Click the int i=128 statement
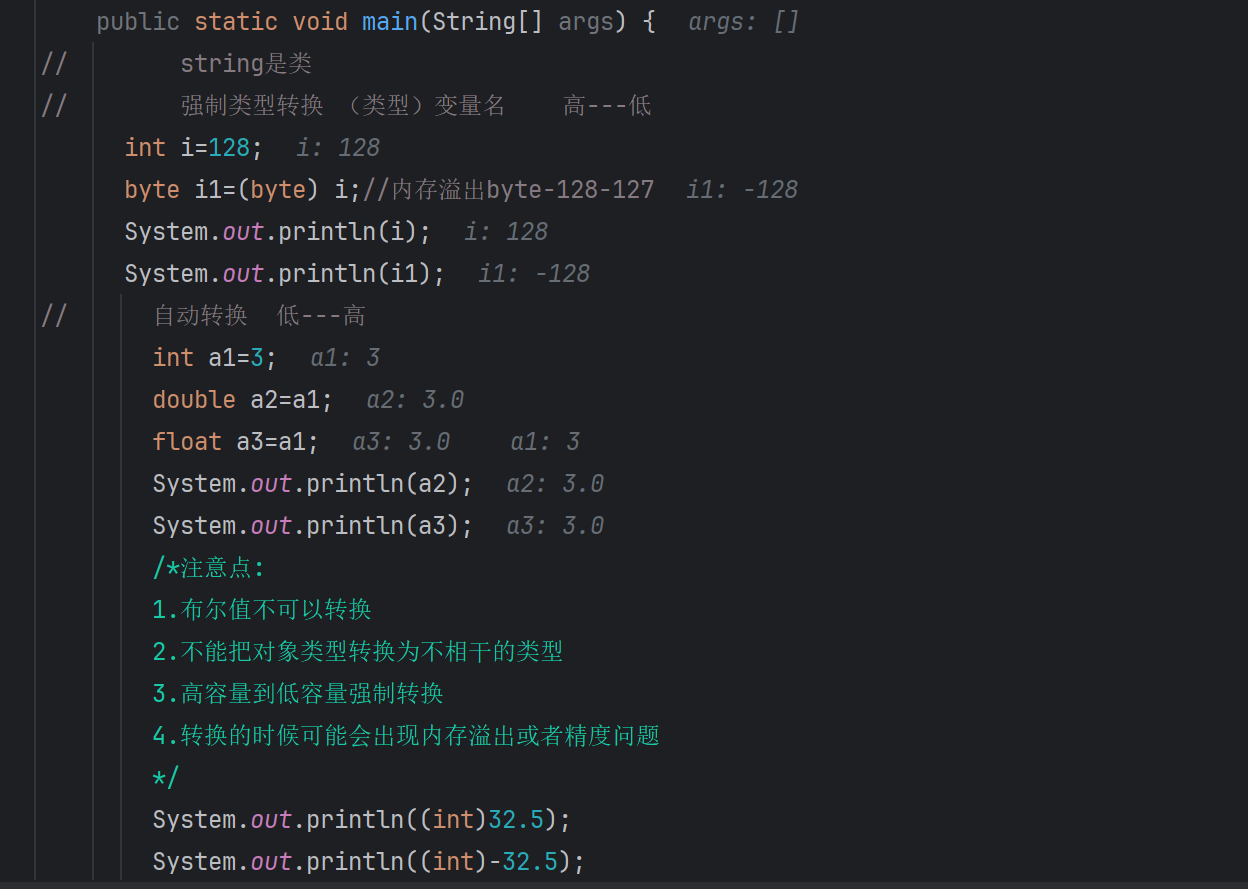Screen dimensions: 1248x889 [185, 146]
